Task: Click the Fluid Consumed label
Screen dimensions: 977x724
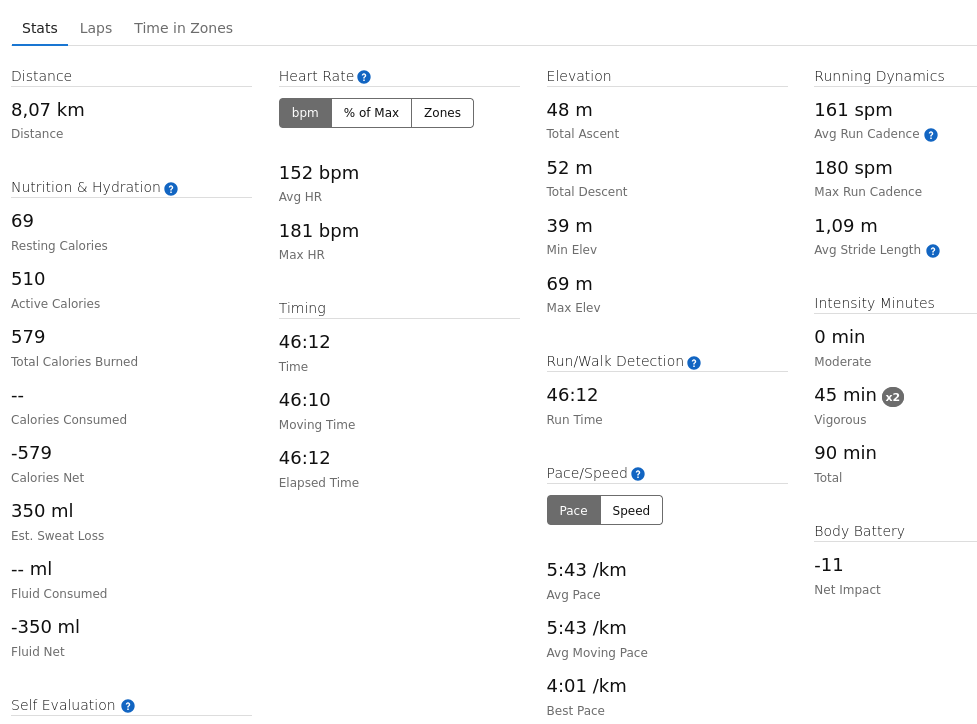Action: [x=59, y=593]
